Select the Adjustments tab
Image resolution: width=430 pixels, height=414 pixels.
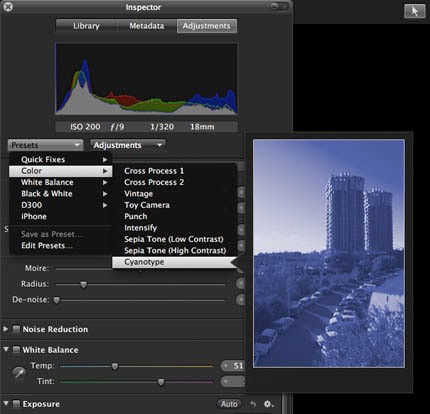coord(207,26)
